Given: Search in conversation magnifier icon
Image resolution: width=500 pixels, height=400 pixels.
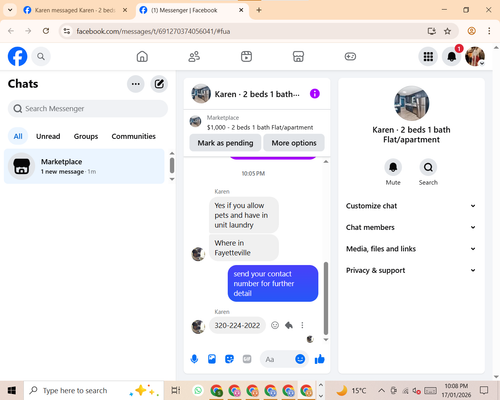Looking at the screenshot, I should point(428,167).
